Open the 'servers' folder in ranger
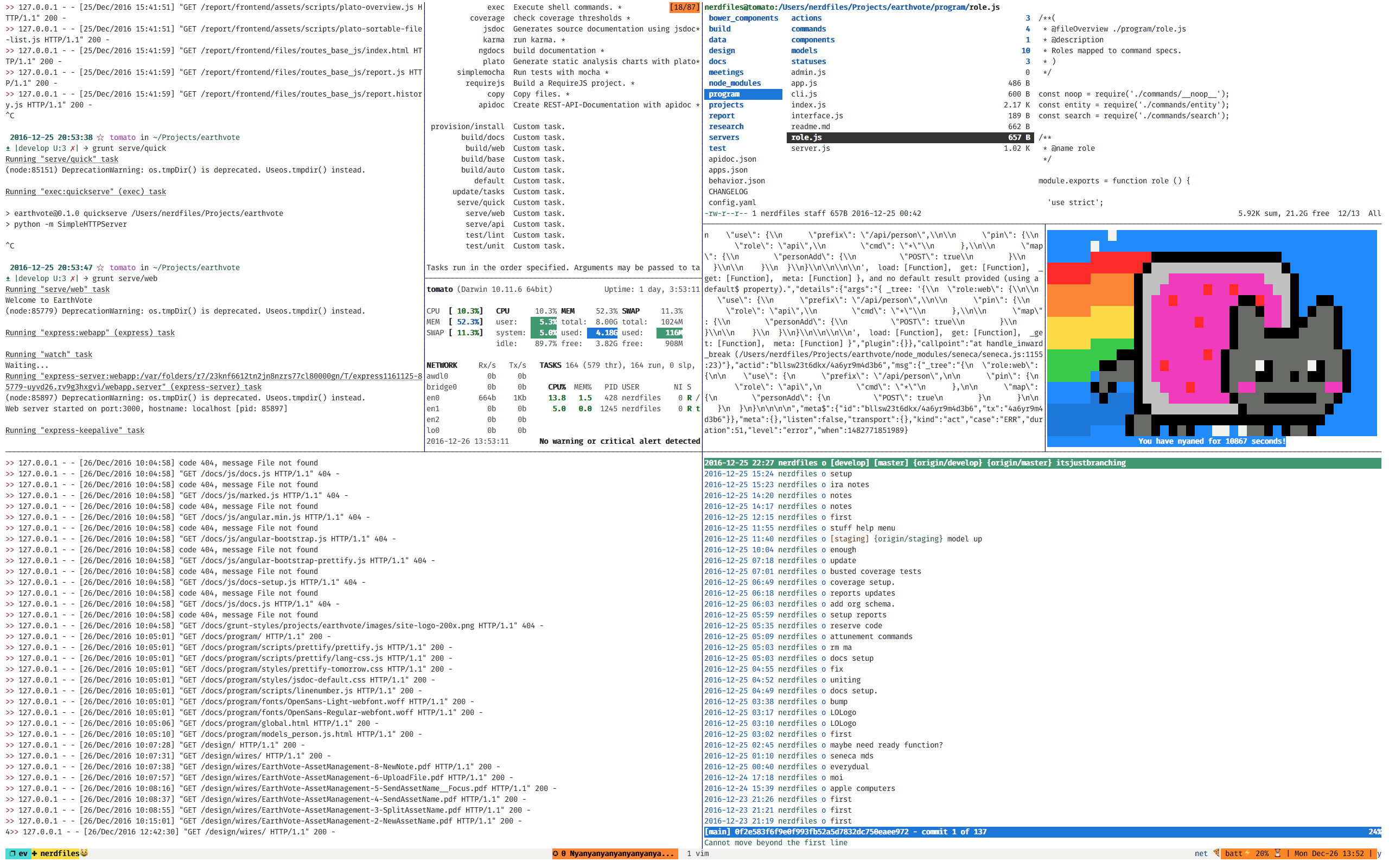1389x868 pixels. tap(724, 137)
